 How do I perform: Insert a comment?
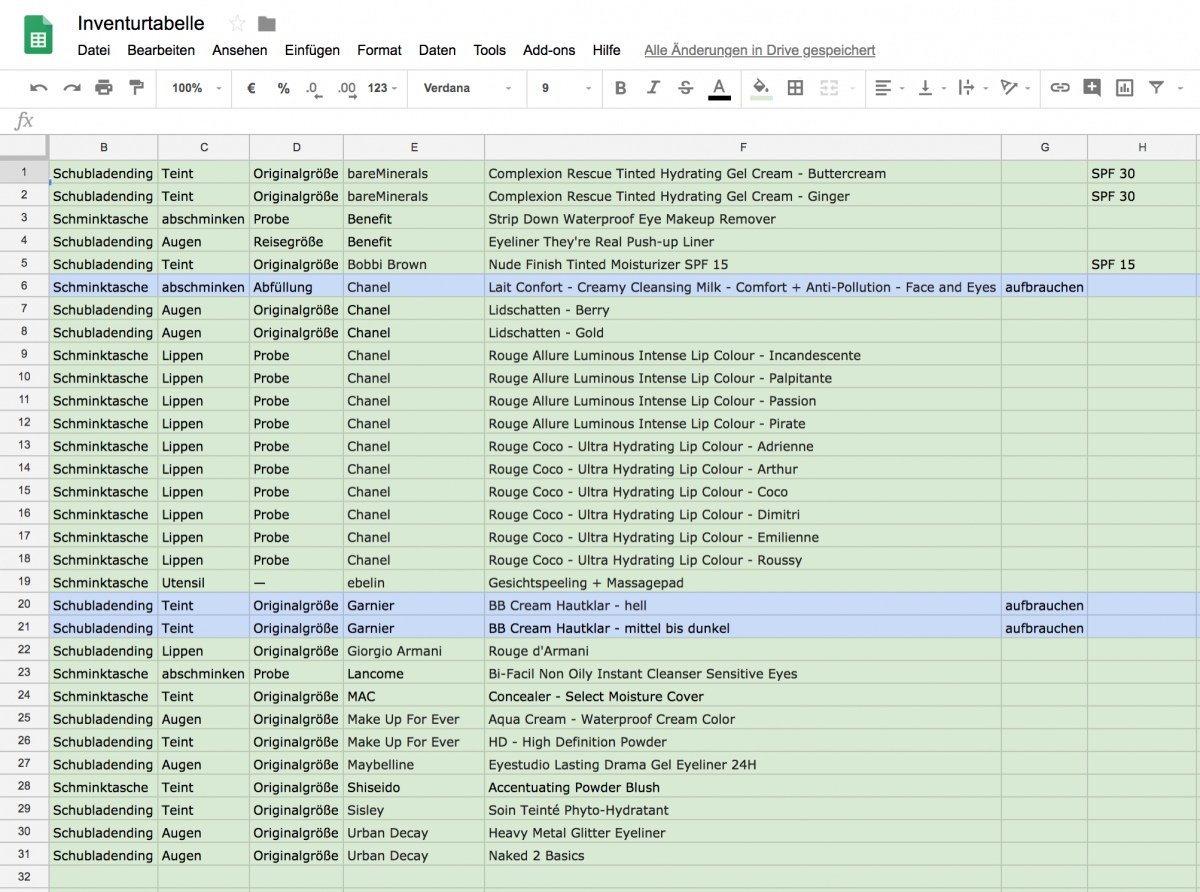(1092, 88)
